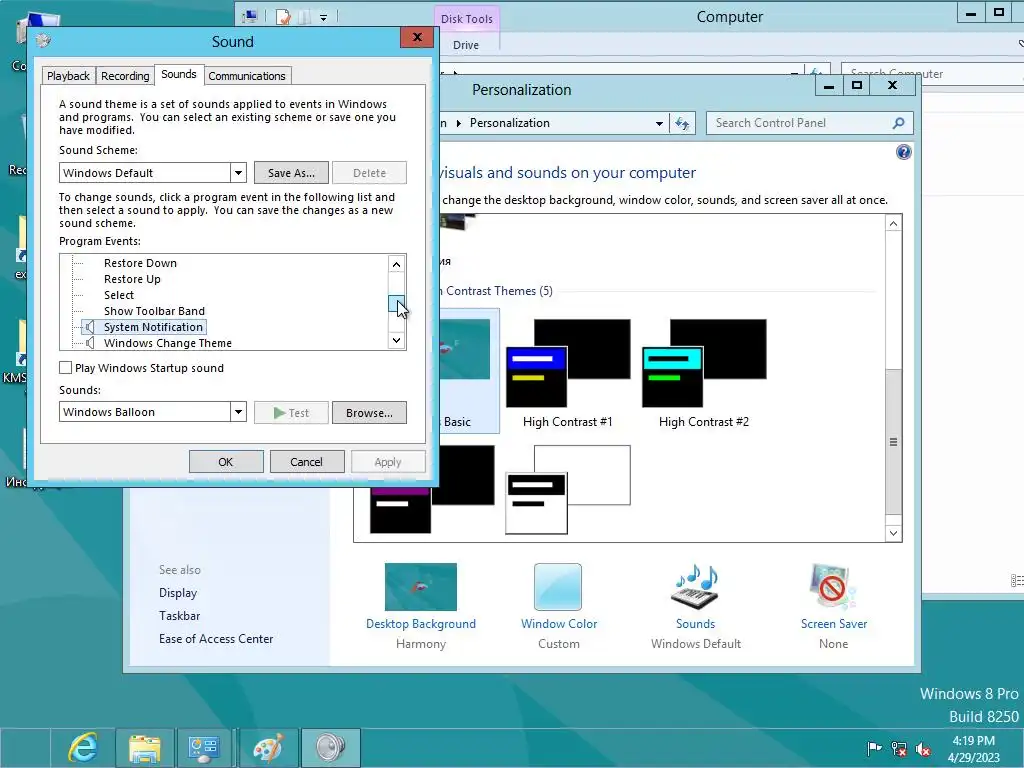The width and height of the screenshot is (1024, 768).
Task: Click the refresh button in Personalization address bar
Action: [682, 123]
